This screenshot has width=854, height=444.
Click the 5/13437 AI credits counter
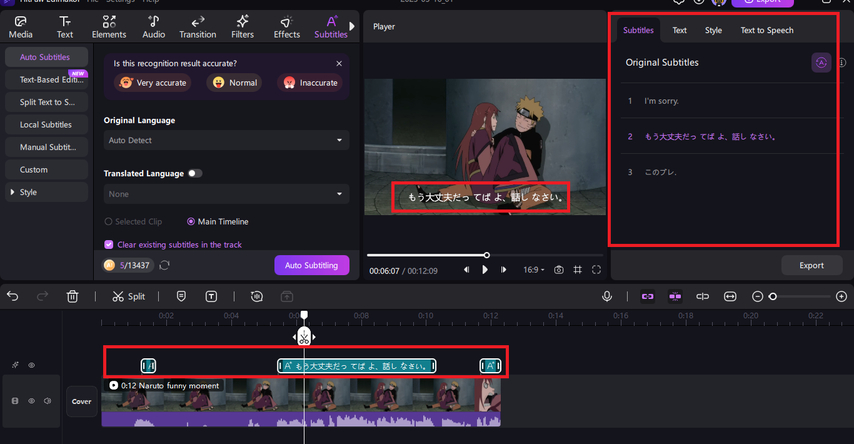(129, 265)
